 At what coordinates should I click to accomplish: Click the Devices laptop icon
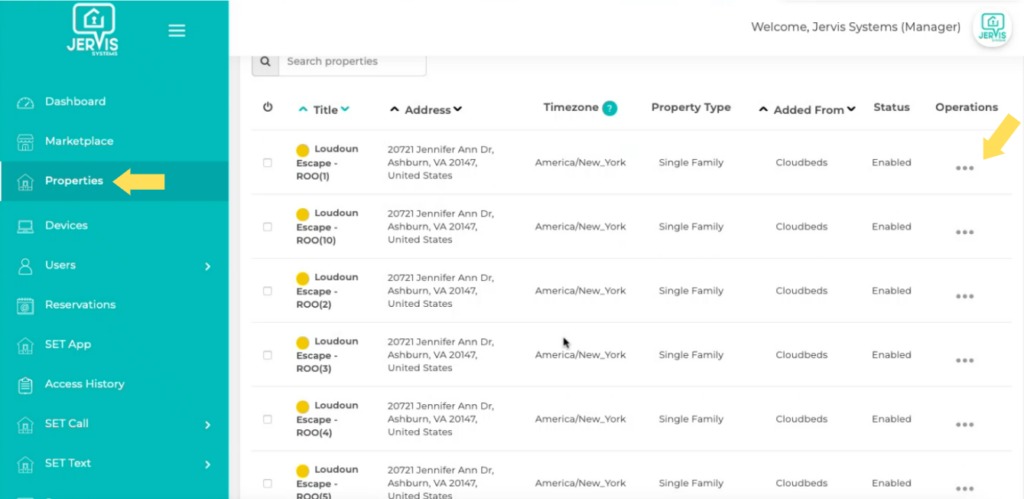tap(25, 227)
